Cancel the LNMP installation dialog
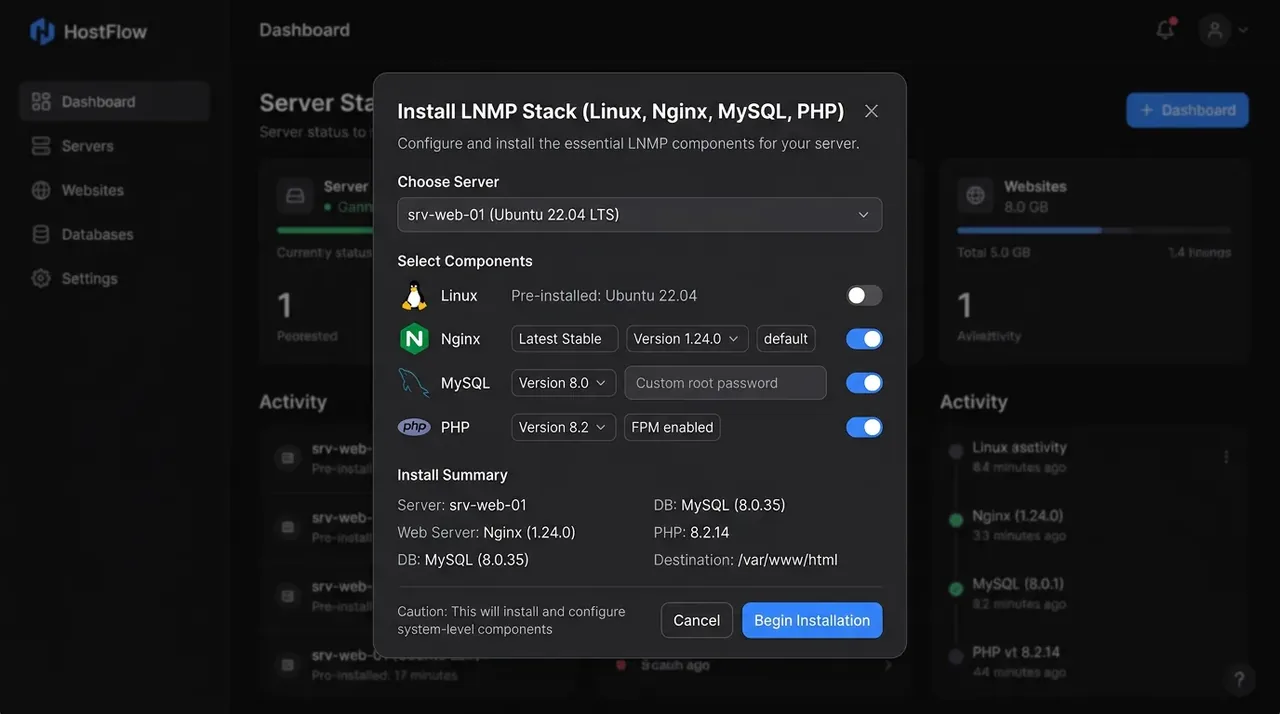Screen dimensions: 1280x714 pos(697,620)
